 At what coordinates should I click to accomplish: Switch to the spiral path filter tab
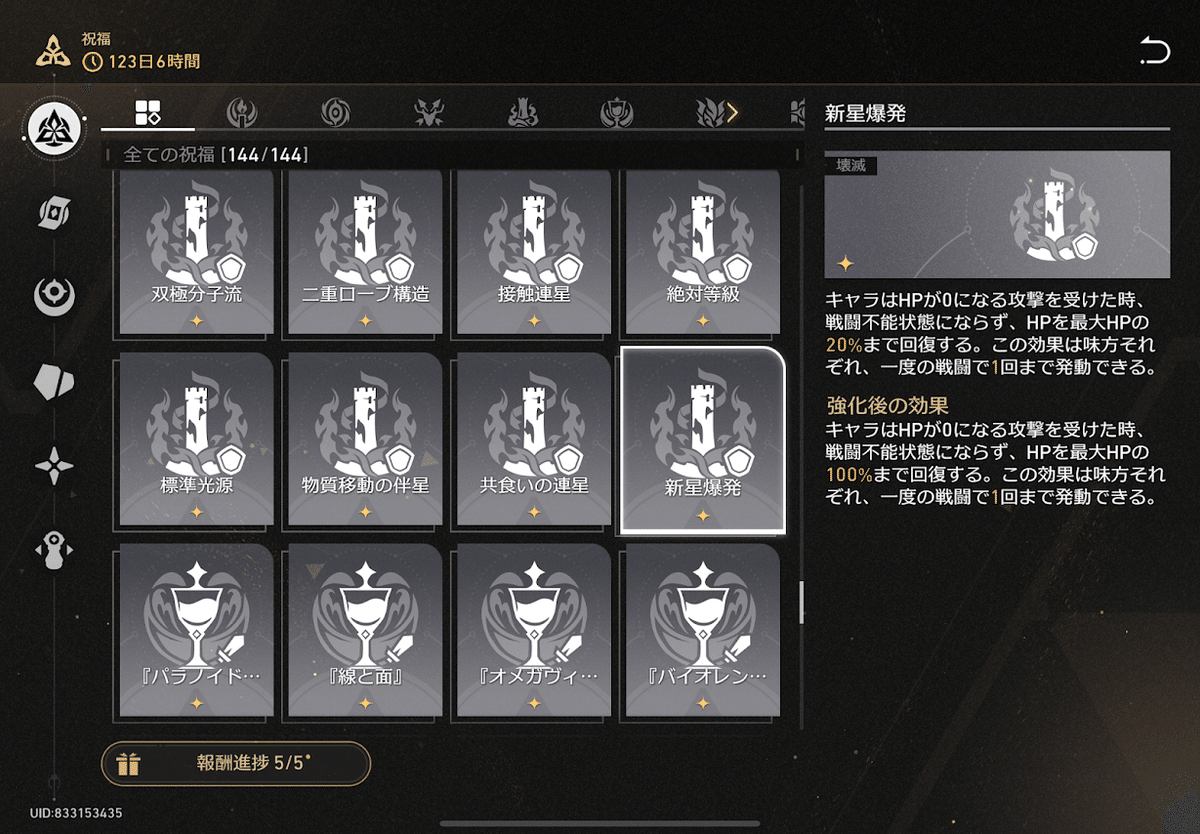(x=335, y=113)
